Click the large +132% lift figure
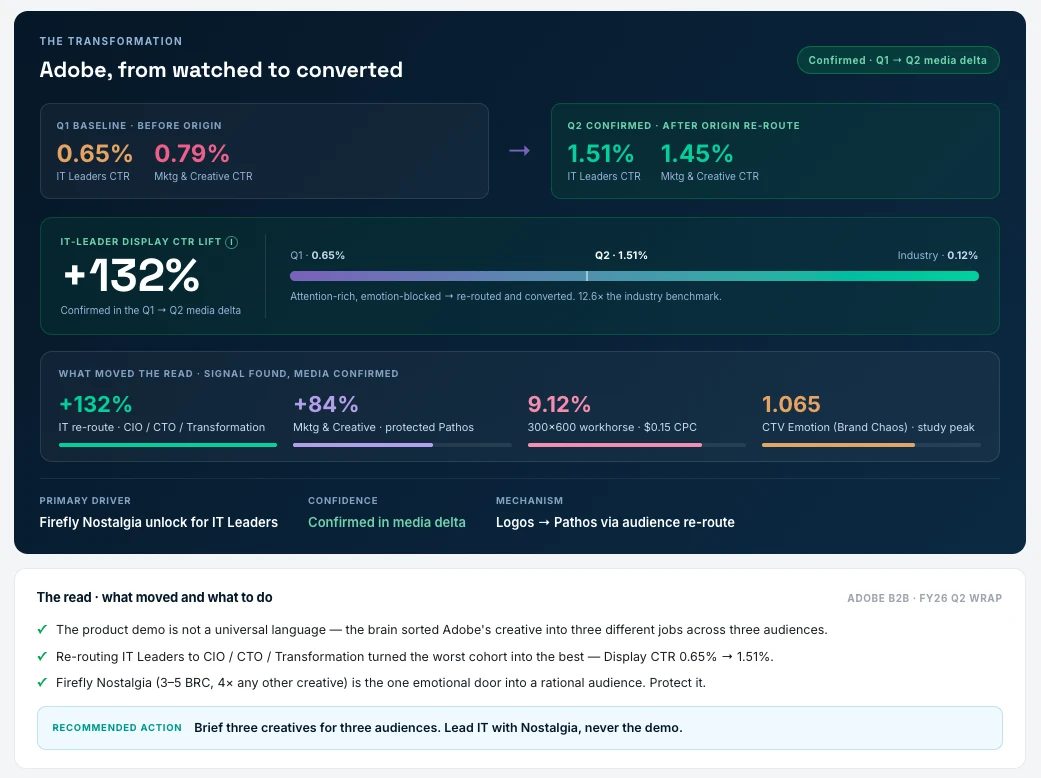1041x778 pixels. (131, 275)
